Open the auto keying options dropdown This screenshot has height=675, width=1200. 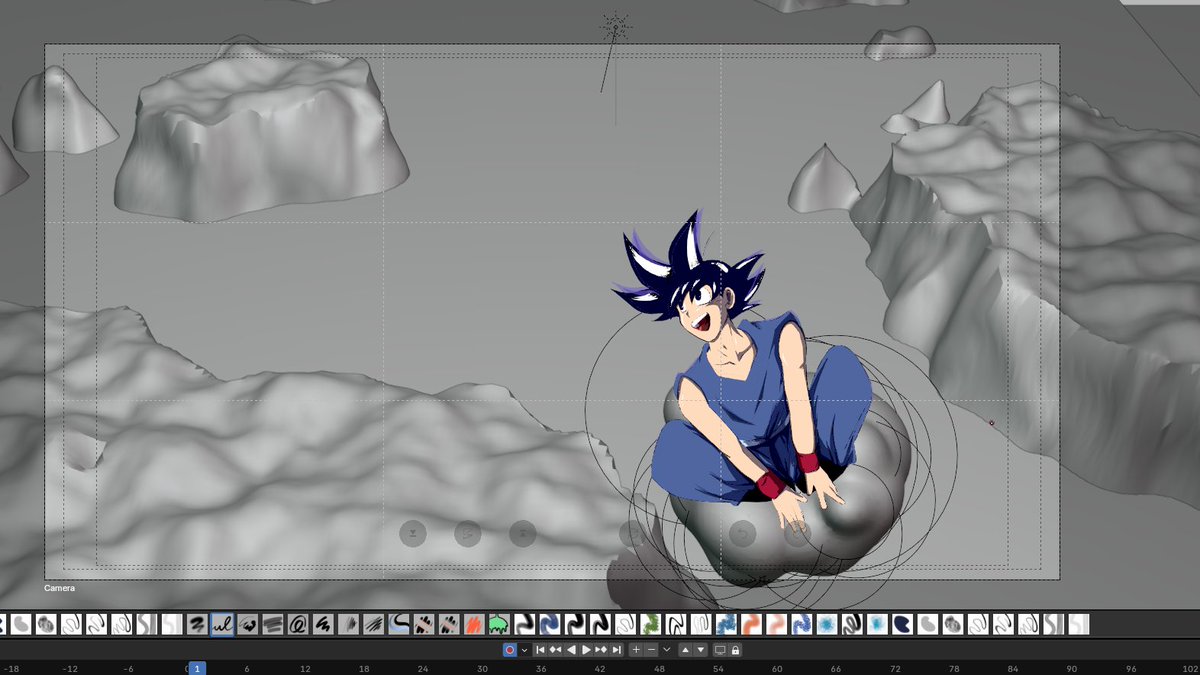click(x=524, y=650)
